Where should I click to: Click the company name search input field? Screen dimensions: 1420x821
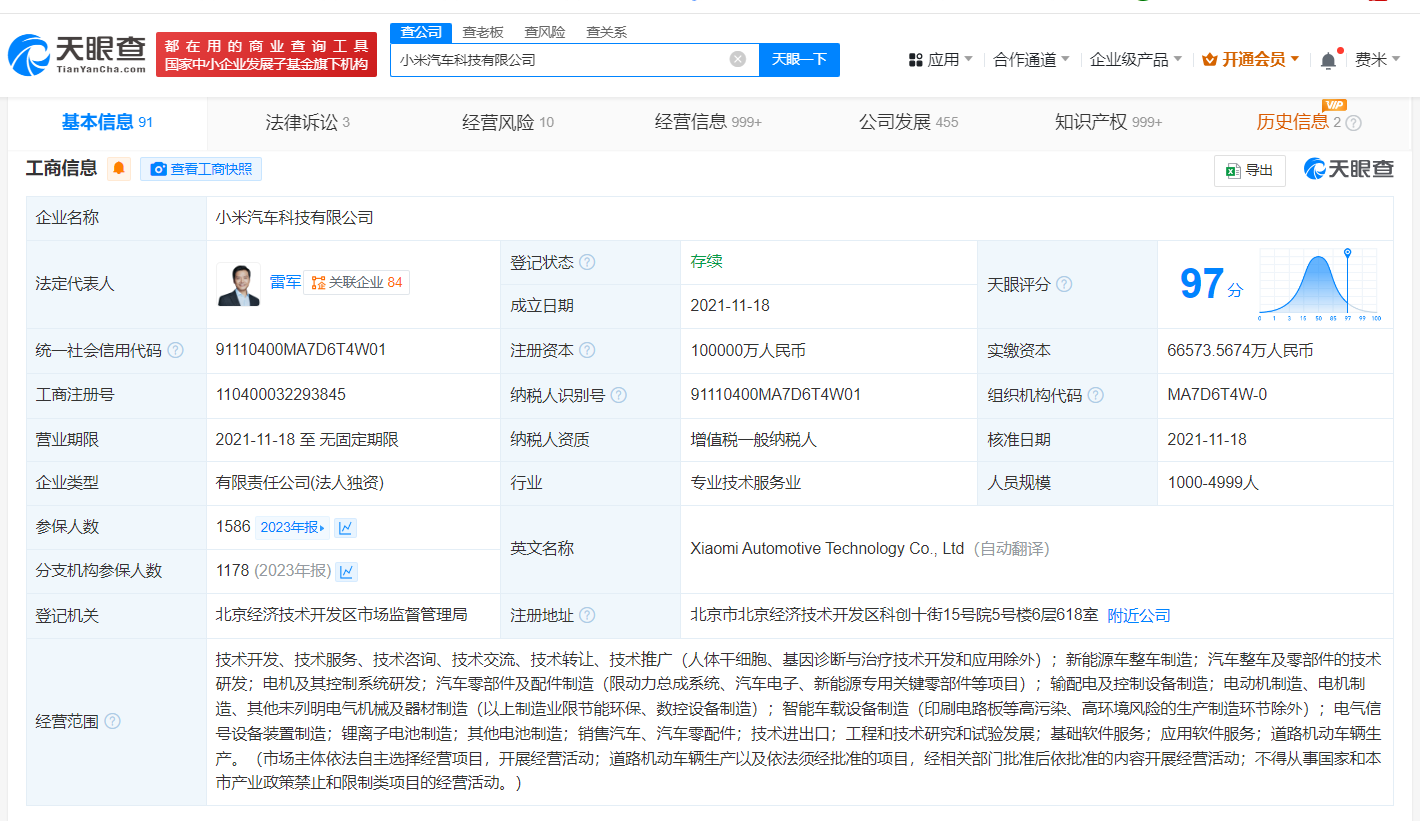560,60
